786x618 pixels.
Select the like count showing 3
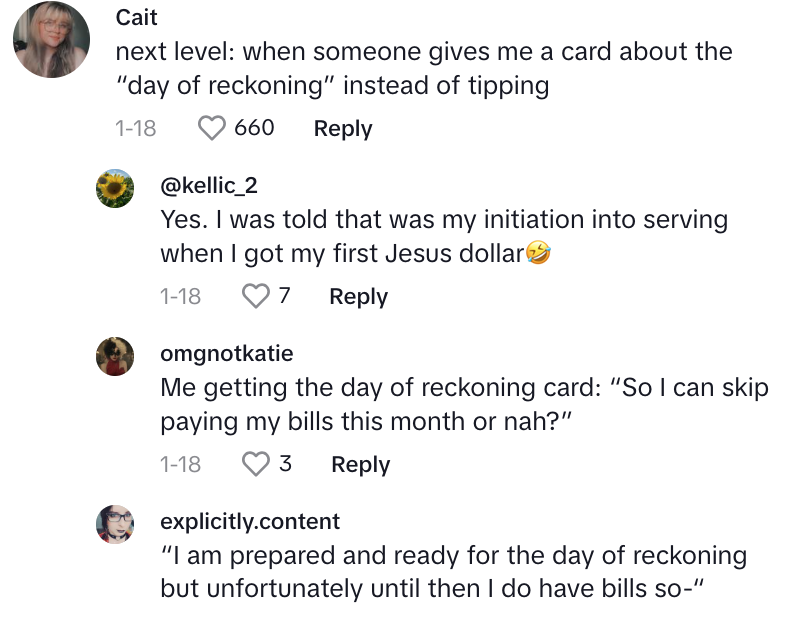[285, 463]
